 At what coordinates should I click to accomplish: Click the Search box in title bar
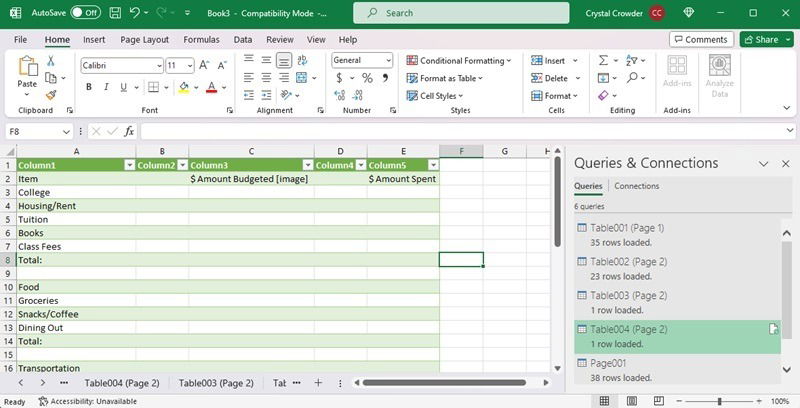click(461, 13)
